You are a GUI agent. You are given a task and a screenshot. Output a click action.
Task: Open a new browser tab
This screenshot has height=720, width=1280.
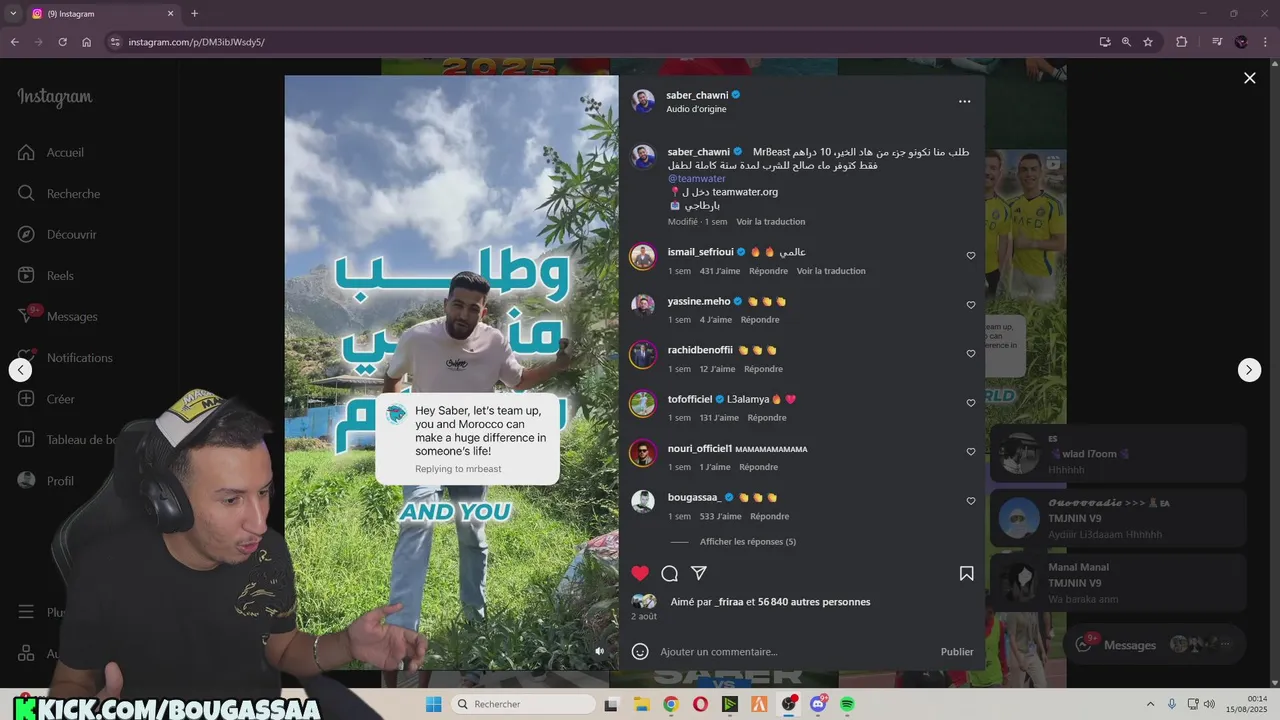[x=194, y=13]
